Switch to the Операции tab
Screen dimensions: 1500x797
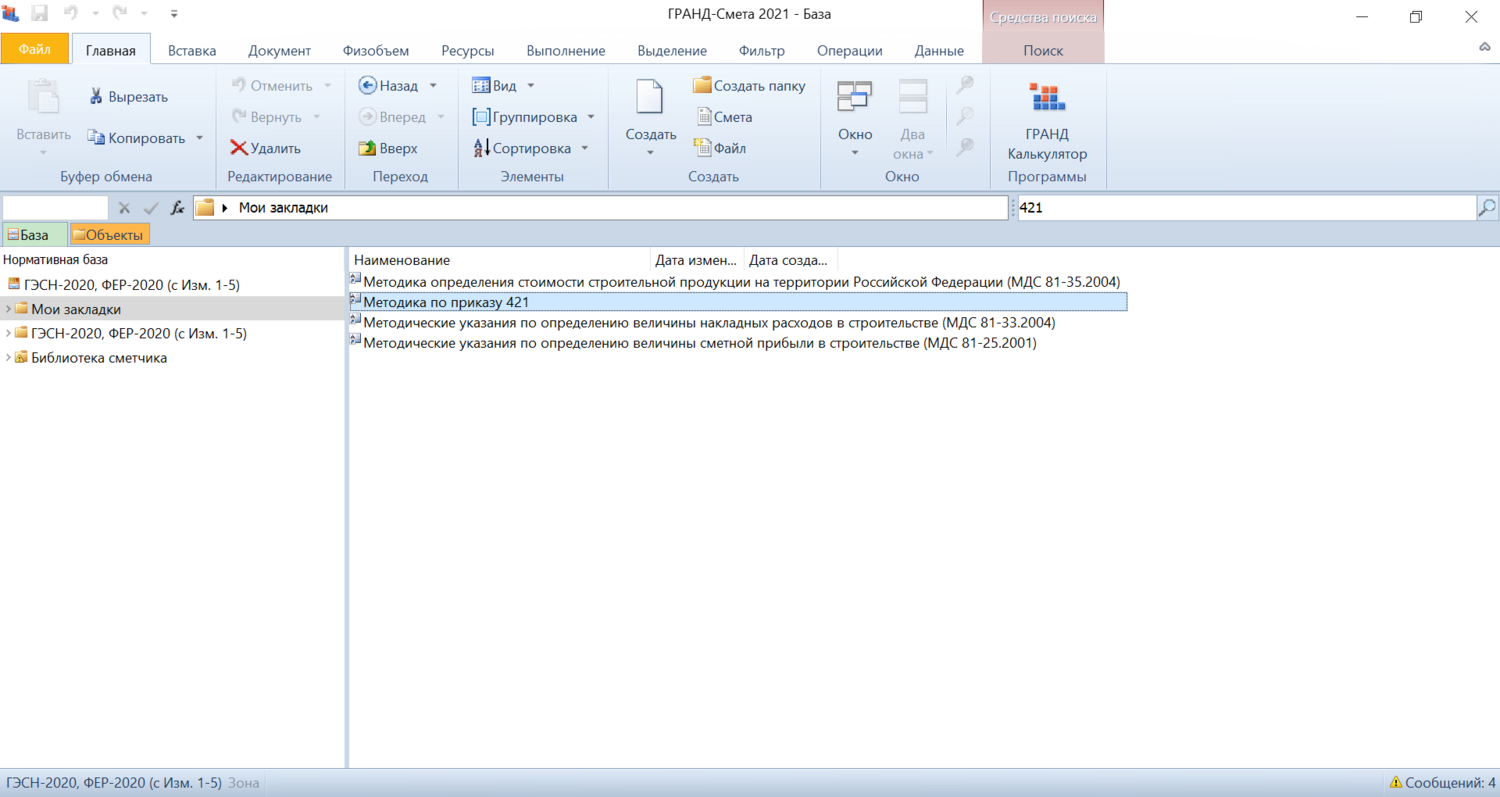coord(850,50)
